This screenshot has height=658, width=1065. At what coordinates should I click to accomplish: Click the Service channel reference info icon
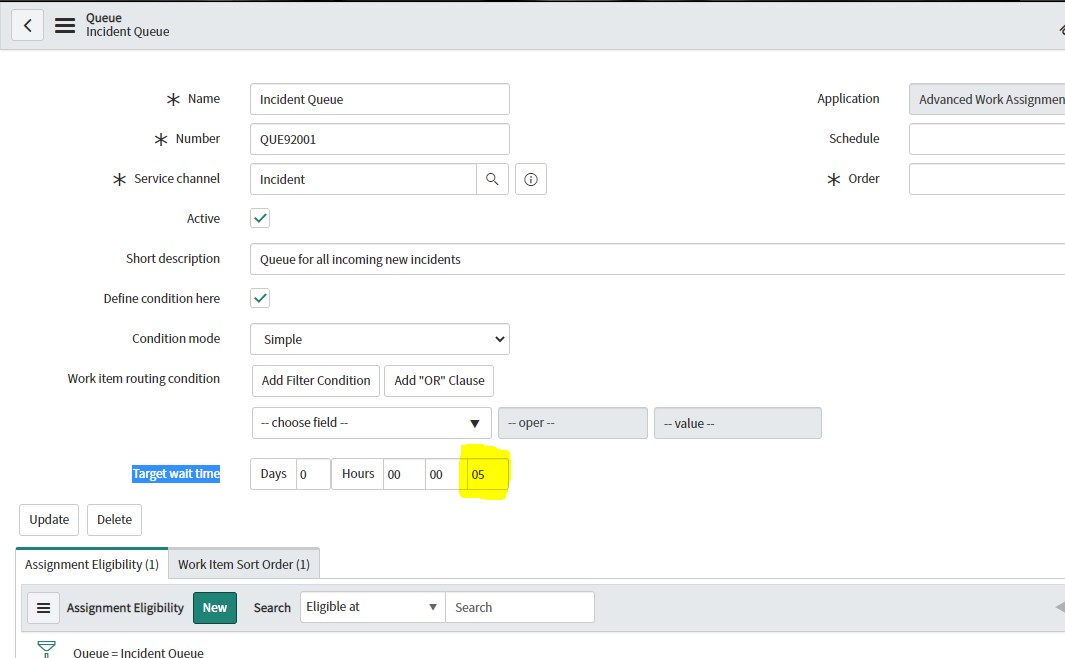530,179
